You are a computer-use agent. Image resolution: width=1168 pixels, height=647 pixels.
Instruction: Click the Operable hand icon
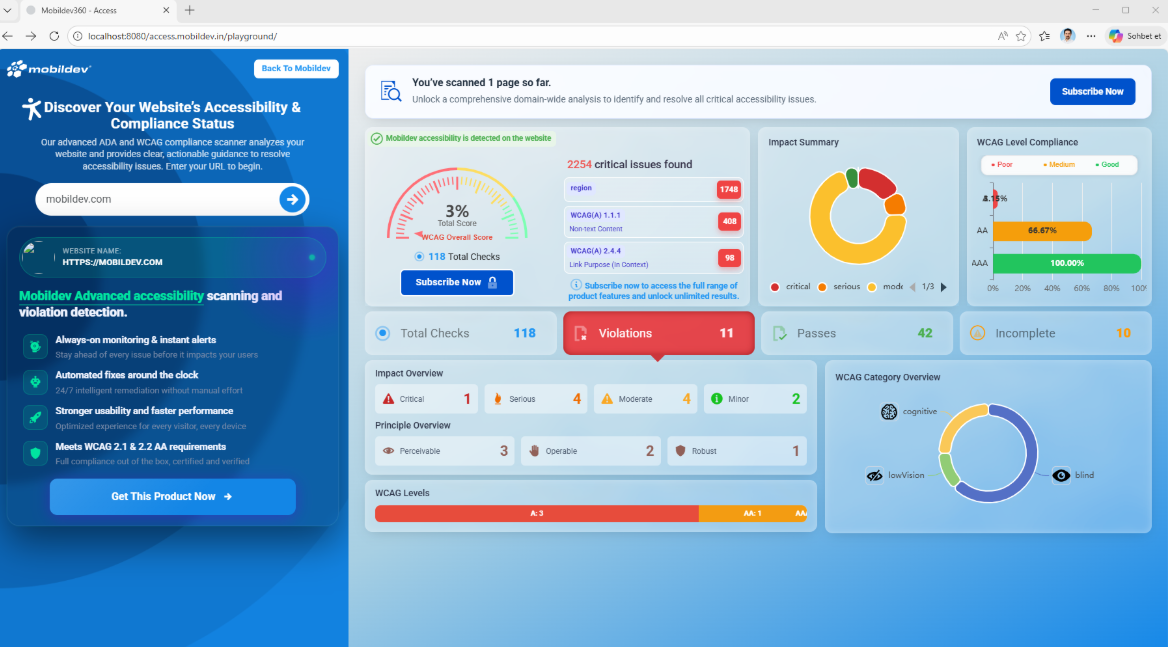click(x=533, y=451)
